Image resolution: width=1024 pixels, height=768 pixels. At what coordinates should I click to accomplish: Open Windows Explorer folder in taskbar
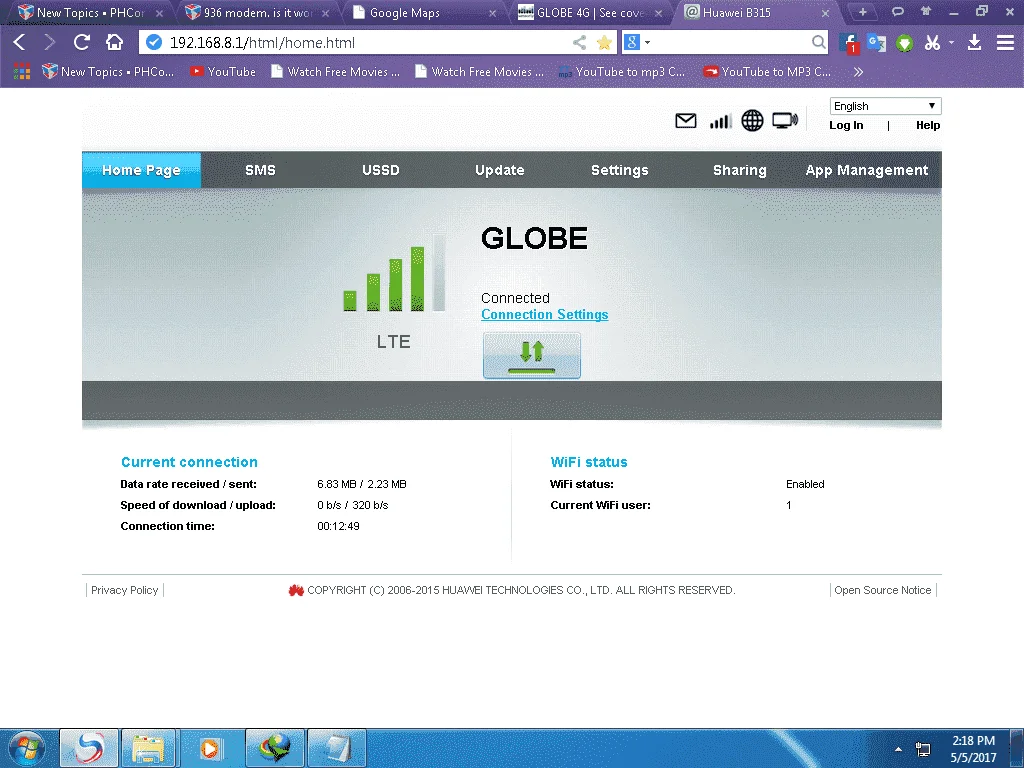pos(149,748)
